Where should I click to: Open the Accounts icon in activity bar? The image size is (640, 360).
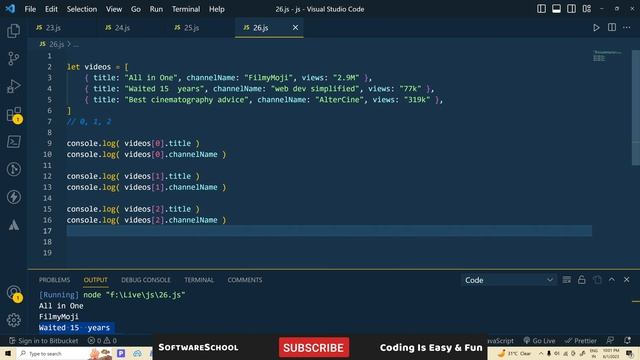point(14,293)
